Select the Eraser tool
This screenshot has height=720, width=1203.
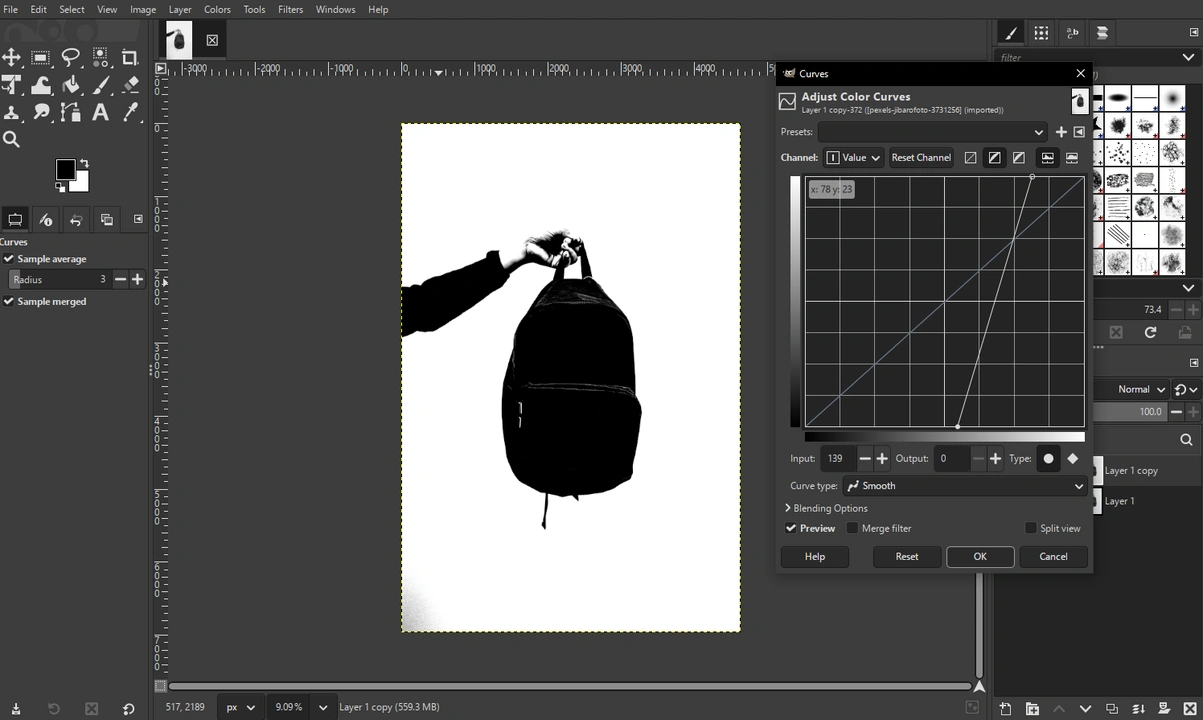pos(130,85)
